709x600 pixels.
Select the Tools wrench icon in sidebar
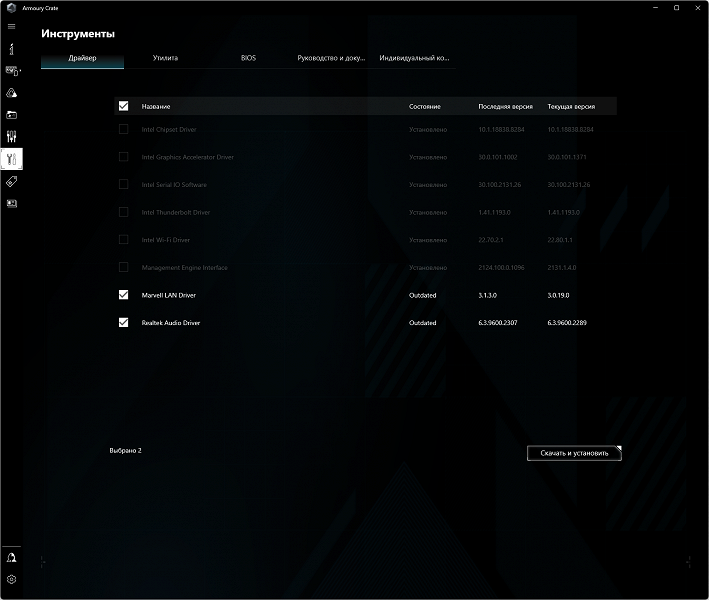(11, 159)
